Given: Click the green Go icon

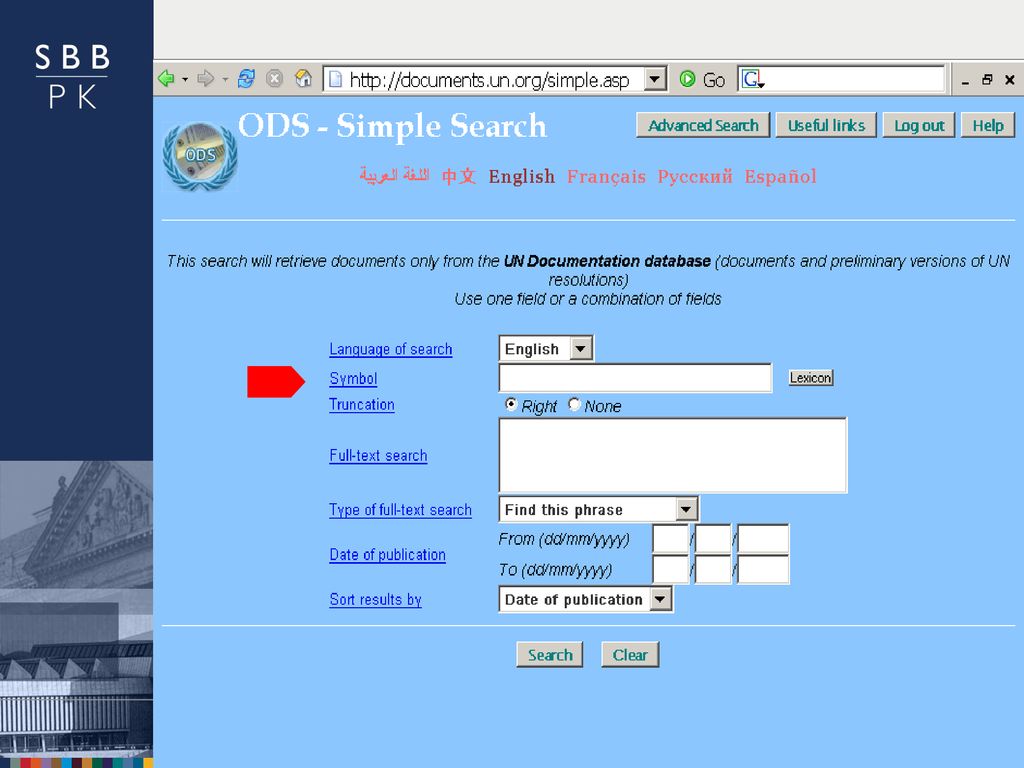Looking at the screenshot, I should coord(687,79).
